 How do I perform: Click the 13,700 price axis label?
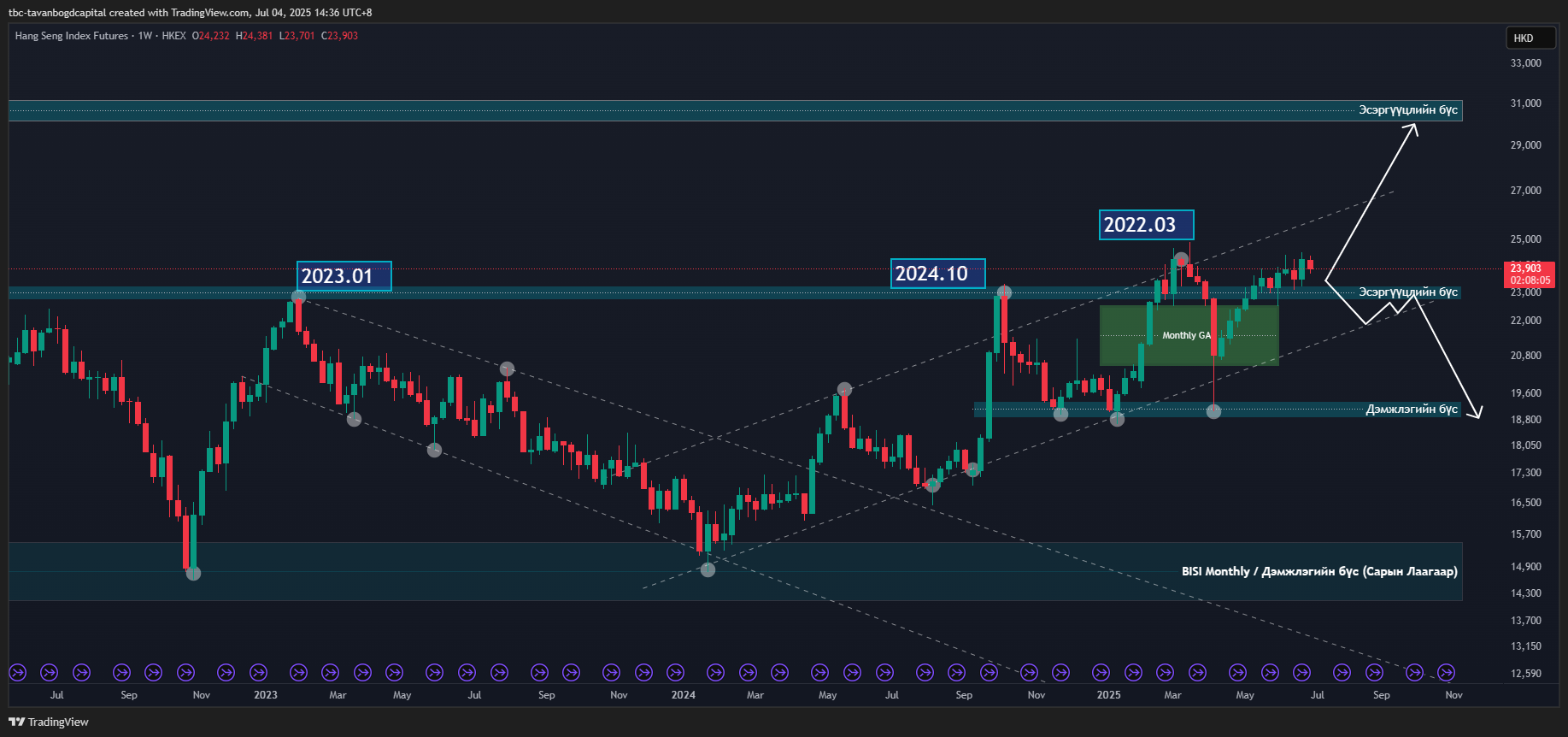[x=1526, y=621]
